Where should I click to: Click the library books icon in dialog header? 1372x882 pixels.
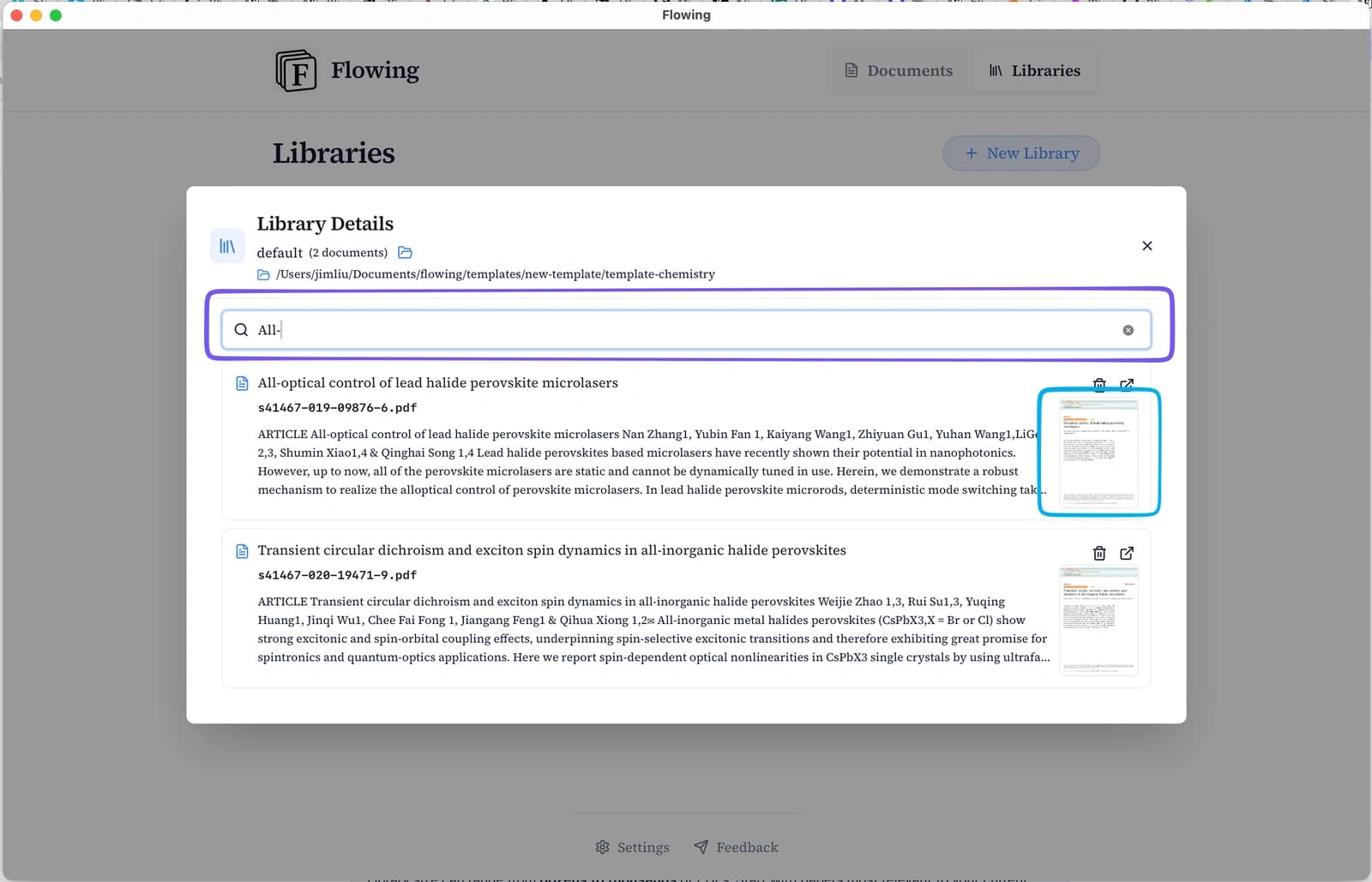pyautogui.click(x=227, y=246)
